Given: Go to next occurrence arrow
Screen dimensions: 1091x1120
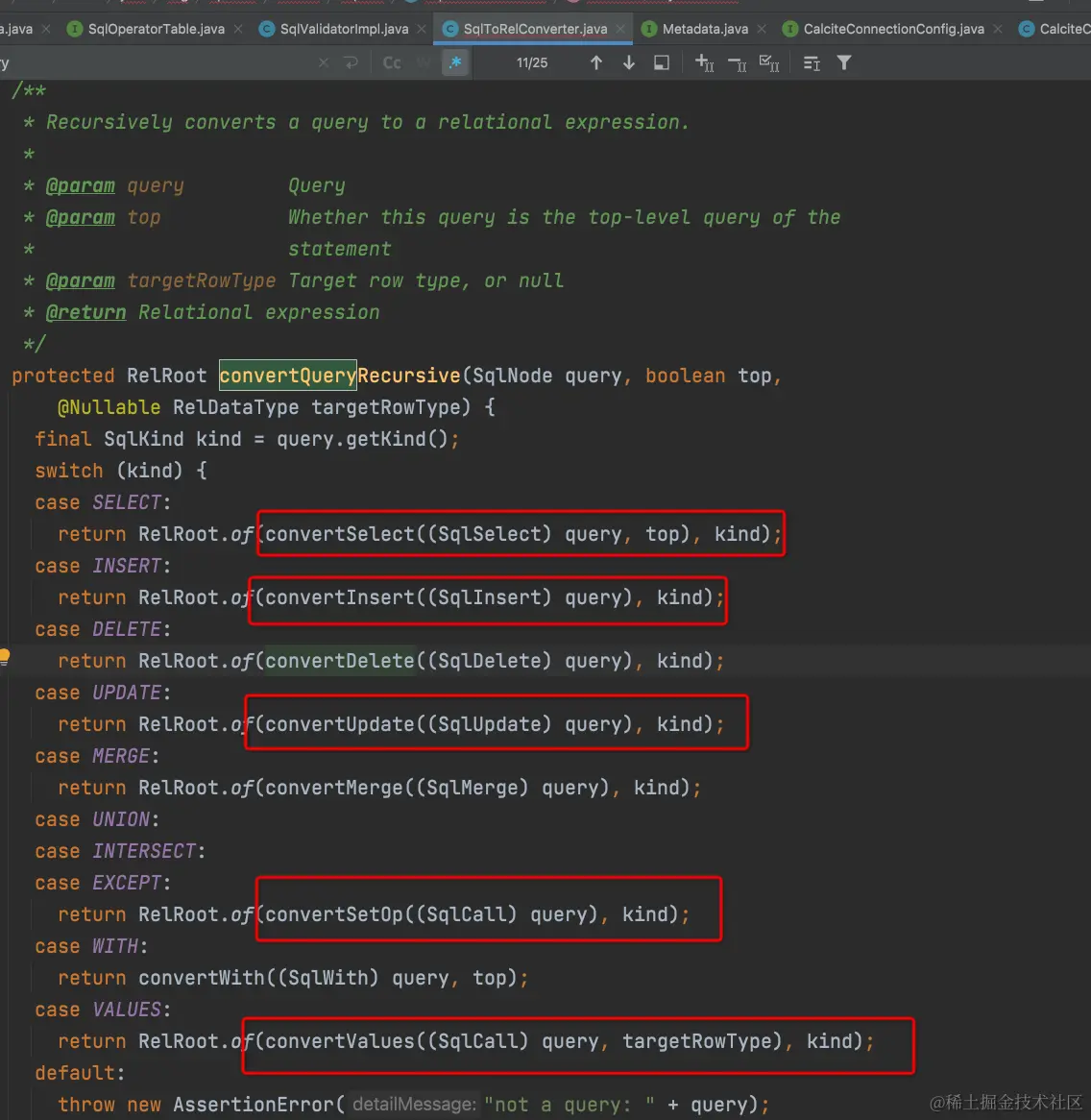Looking at the screenshot, I should click(629, 62).
